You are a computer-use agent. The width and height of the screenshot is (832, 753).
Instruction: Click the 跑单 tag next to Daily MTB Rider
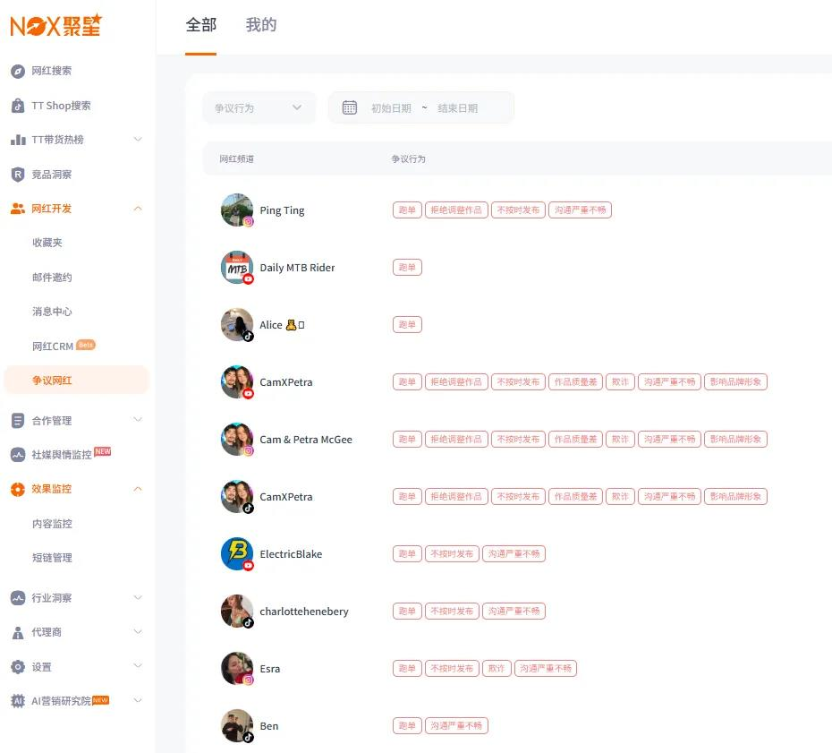coord(406,267)
